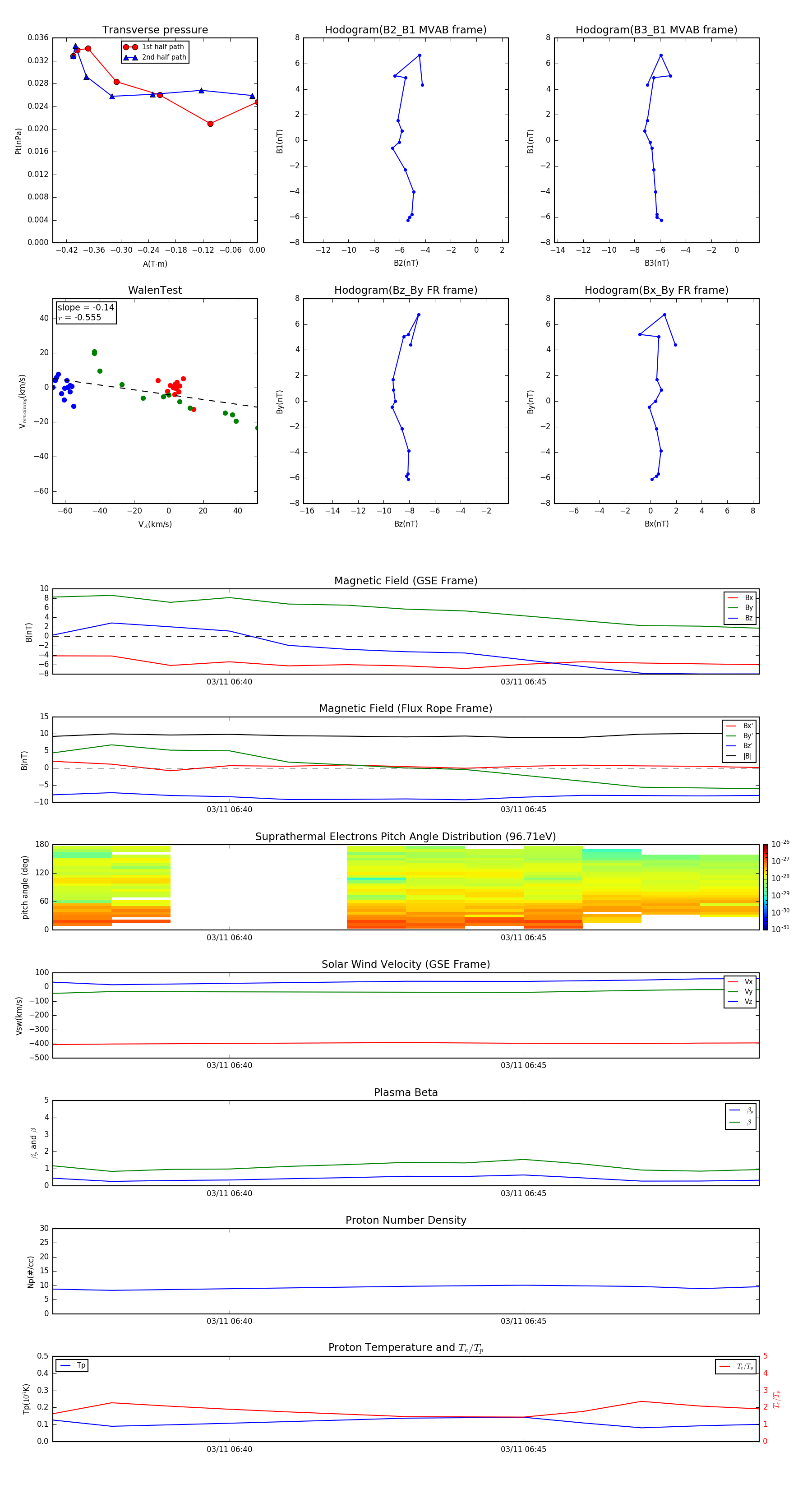Screen dimensions: 812x1489
Task: Click the "Pt(nPa)" y-axis label
Action: [x=18, y=141]
